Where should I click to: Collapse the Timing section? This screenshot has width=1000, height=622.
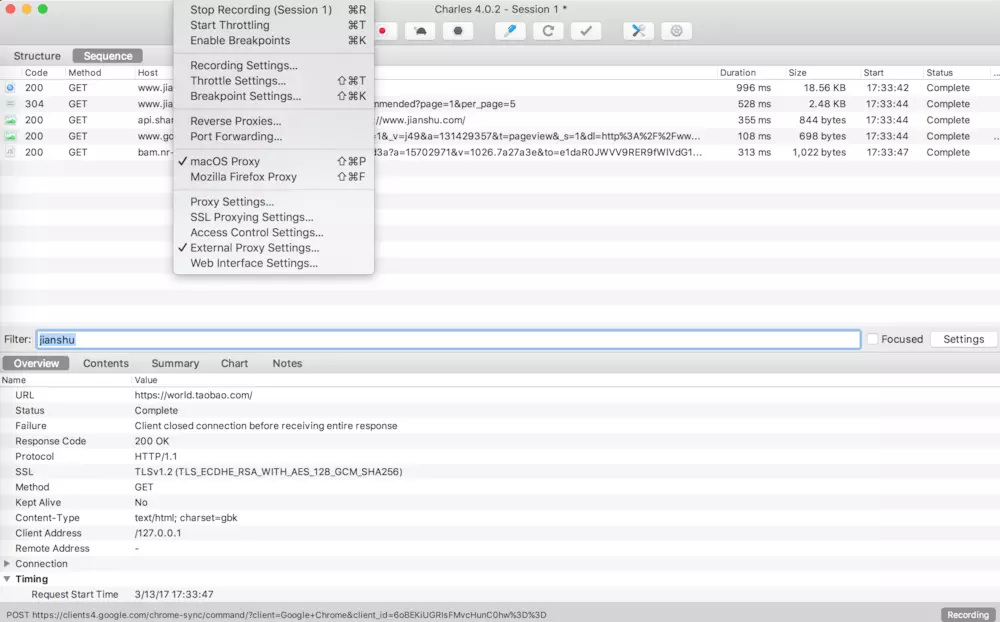8,579
